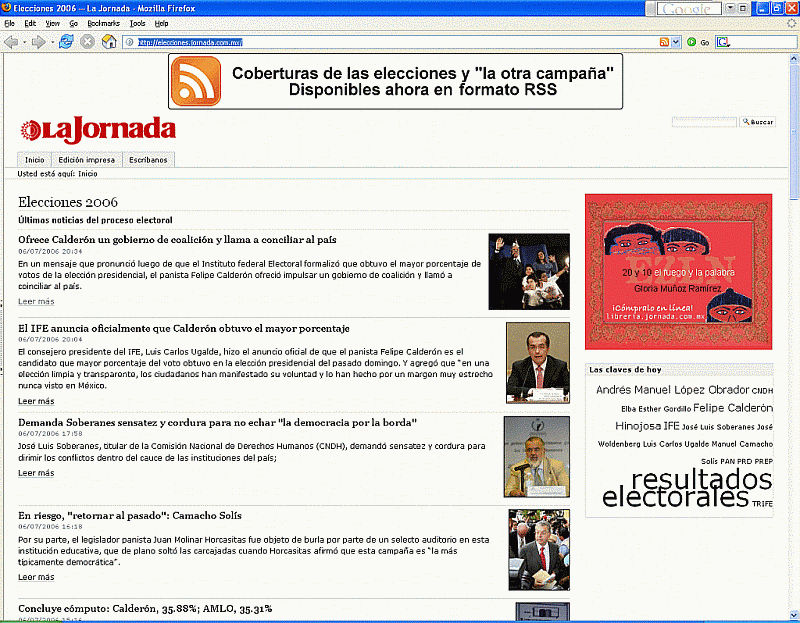Click the Soberanes photo thumbnail
The width and height of the screenshot is (800, 623).
tap(537, 457)
